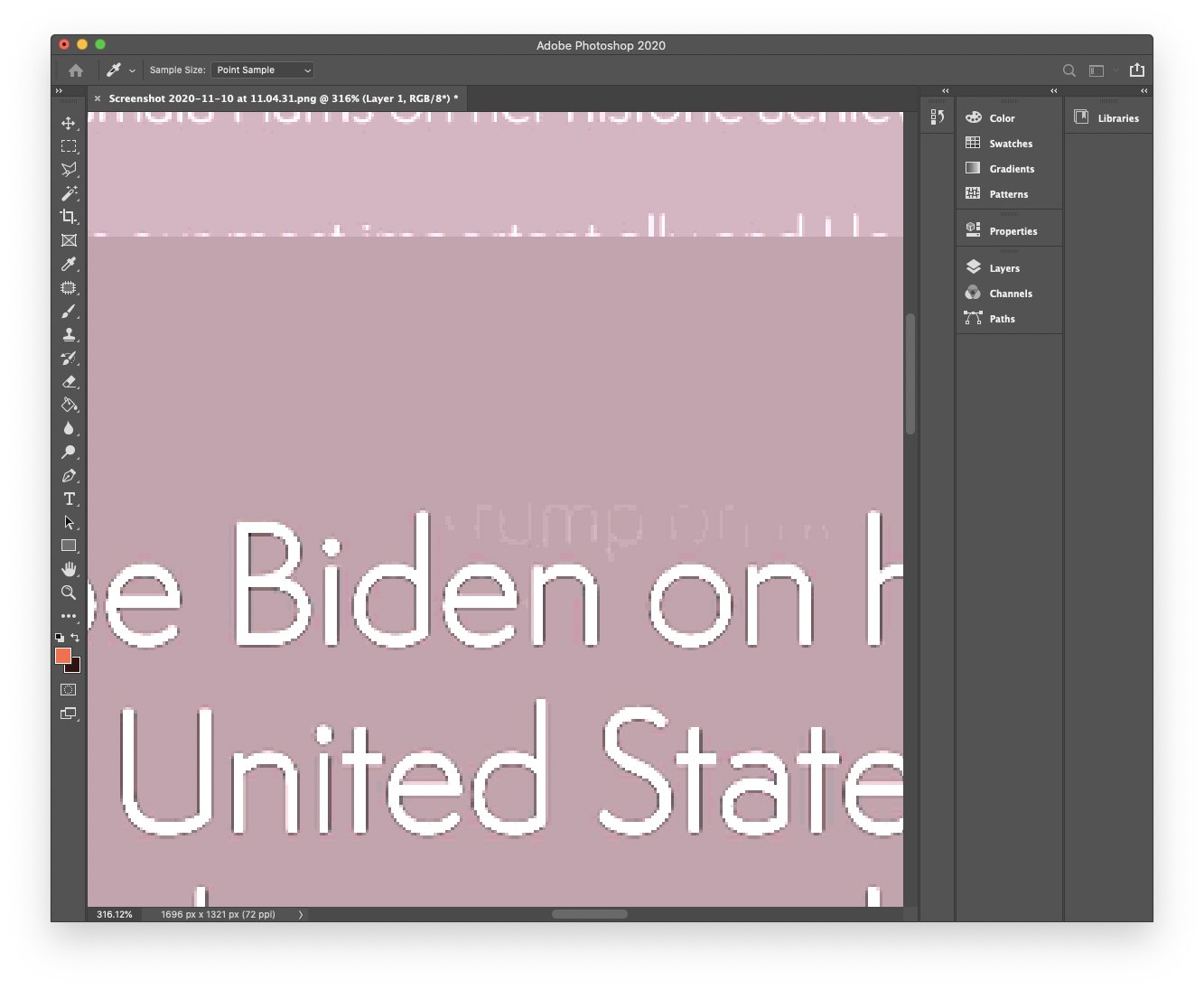The height and width of the screenshot is (989, 1204).
Task: Toggle Quick Mask mode
Action: [x=69, y=689]
